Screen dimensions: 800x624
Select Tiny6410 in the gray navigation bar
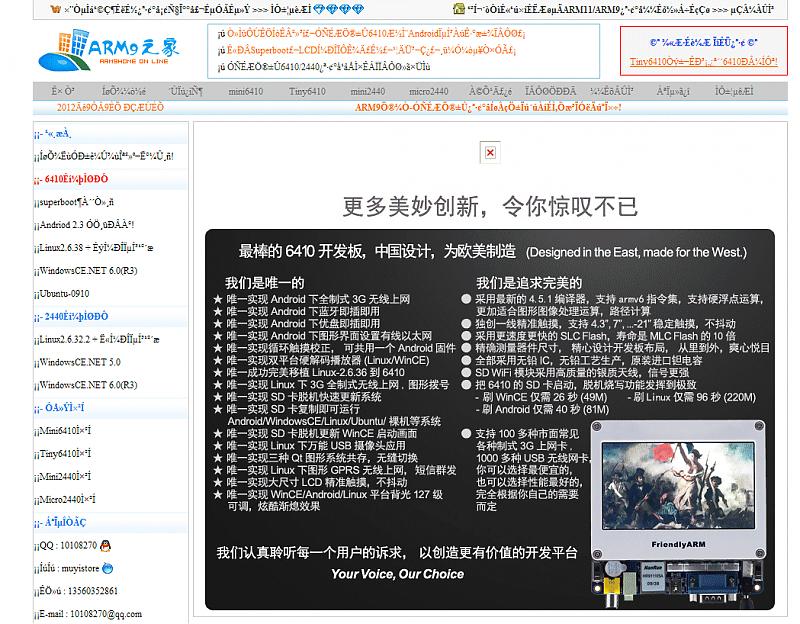click(x=307, y=91)
